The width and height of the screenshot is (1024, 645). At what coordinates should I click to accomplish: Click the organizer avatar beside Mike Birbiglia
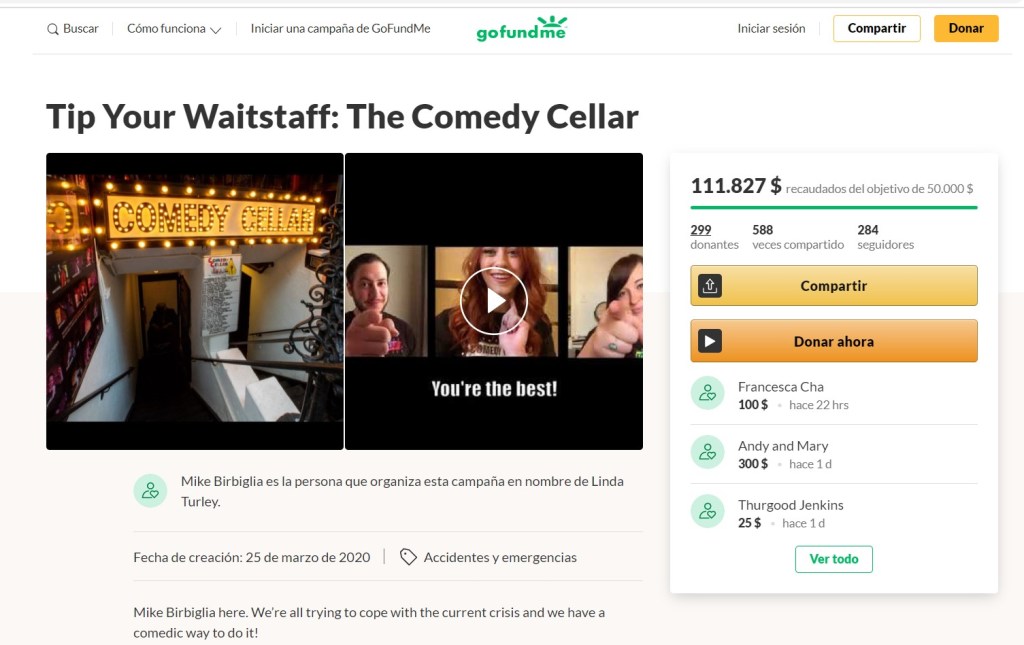(x=150, y=490)
